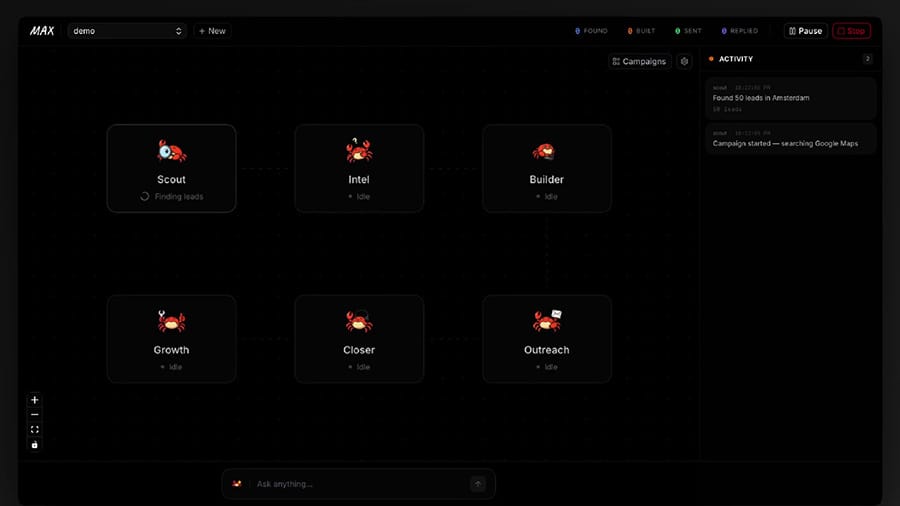This screenshot has width=900, height=506.
Task: Select the Intel crab icon
Action: pyautogui.click(x=358, y=151)
